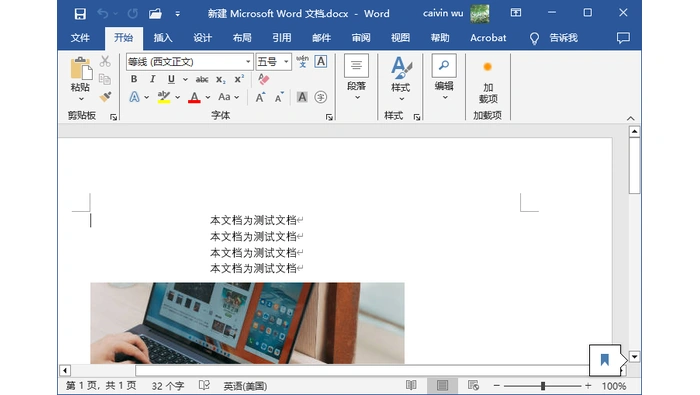The height and width of the screenshot is (395, 700).
Task: Toggle underline formatting
Action: (171, 79)
